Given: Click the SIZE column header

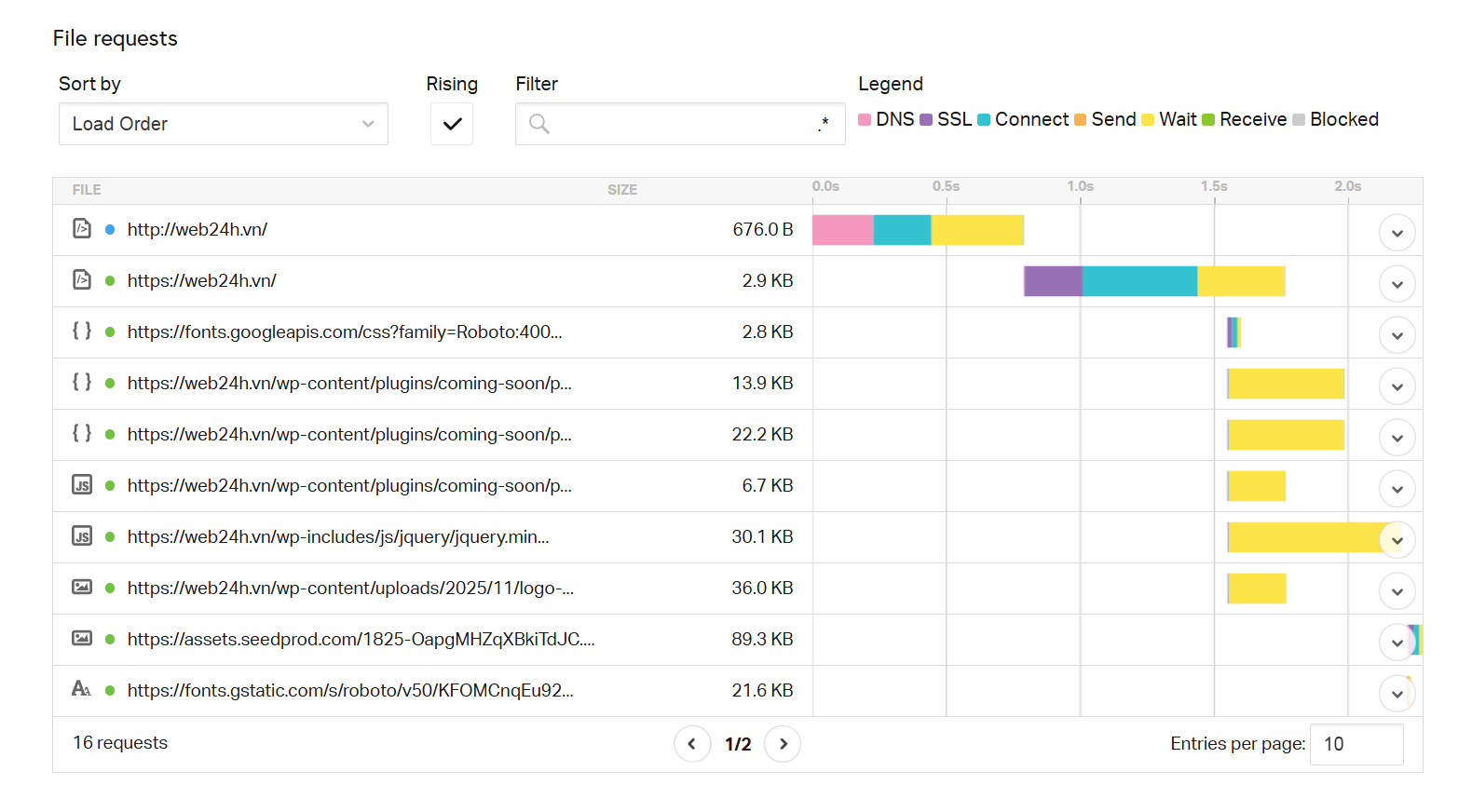Looking at the screenshot, I should [x=622, y=190].
